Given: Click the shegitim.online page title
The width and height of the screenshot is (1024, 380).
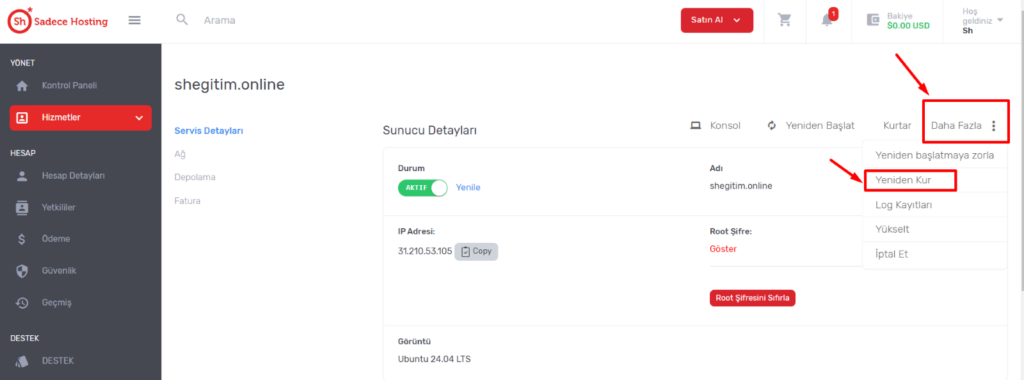Looking at the screenshot, I should click(229, 84).
